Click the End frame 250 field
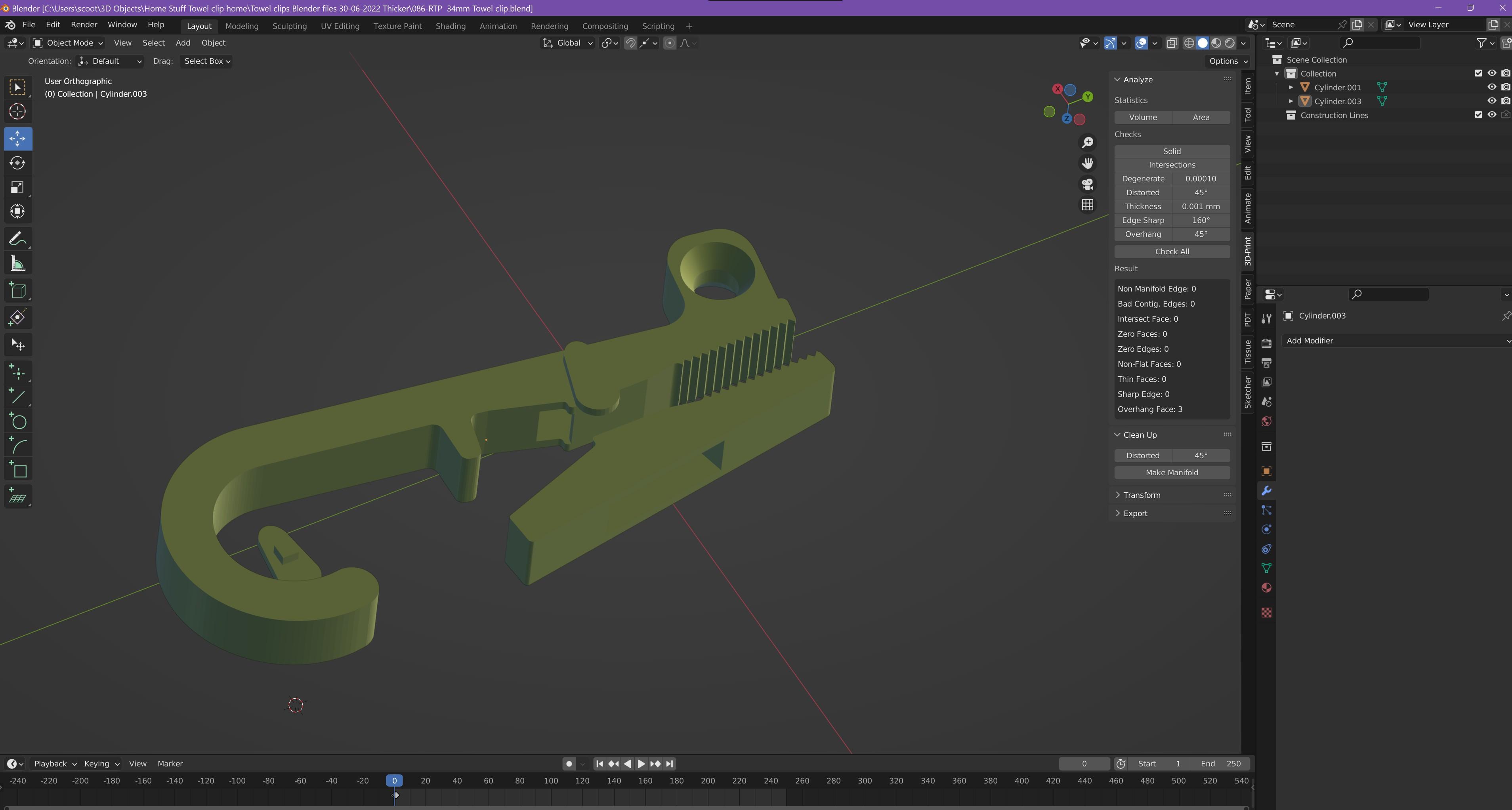 click(1220, 764)
